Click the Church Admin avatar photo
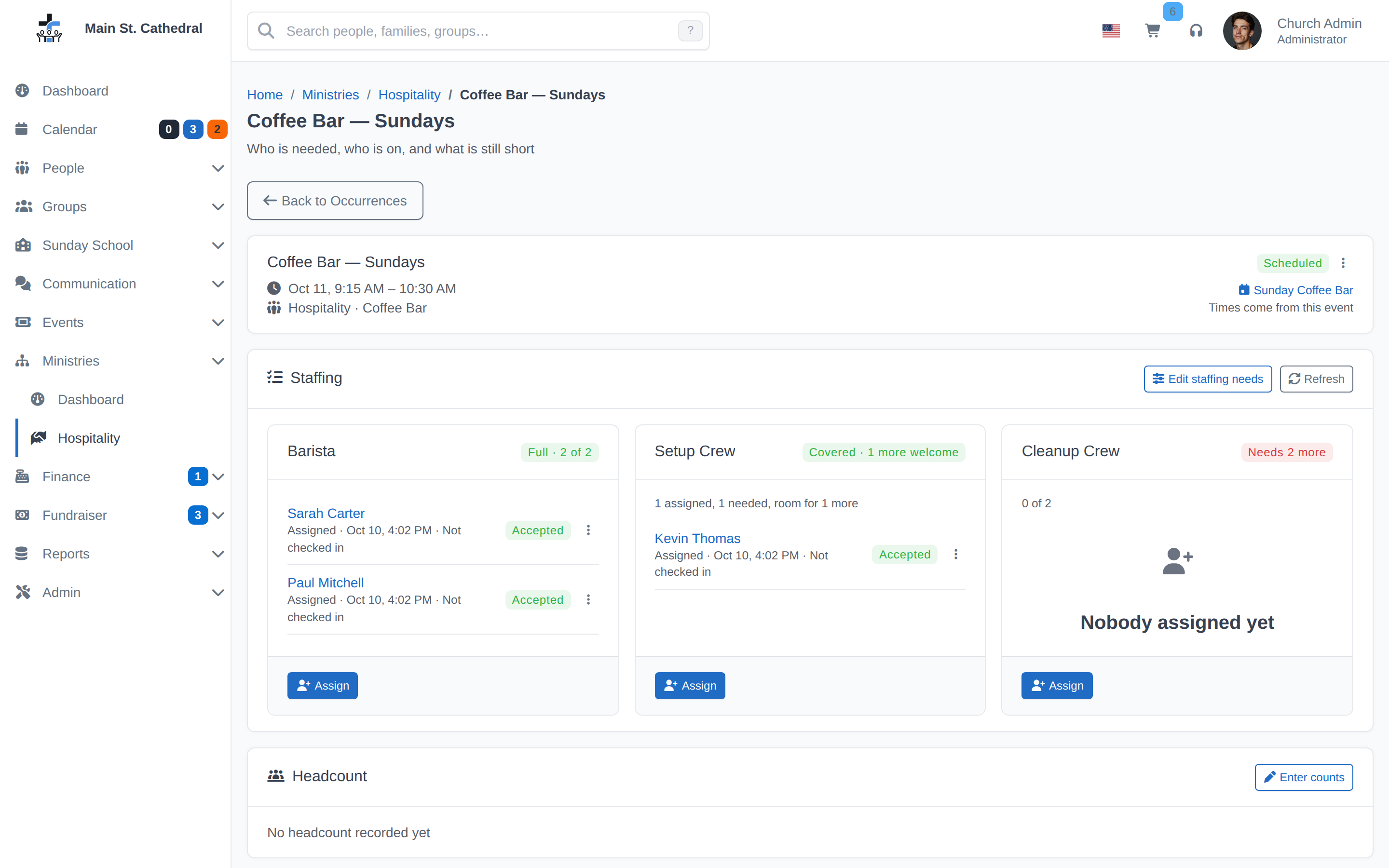Image resolution: width=1389 pixels, height=868 pixels. click(x=1241, y=30)
